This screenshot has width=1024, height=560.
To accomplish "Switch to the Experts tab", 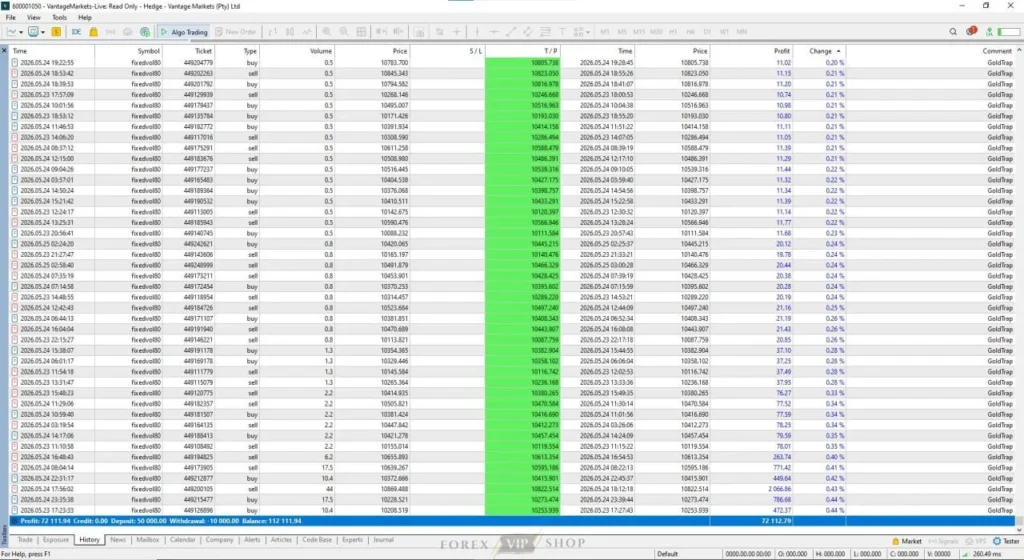I will [352, 540].
